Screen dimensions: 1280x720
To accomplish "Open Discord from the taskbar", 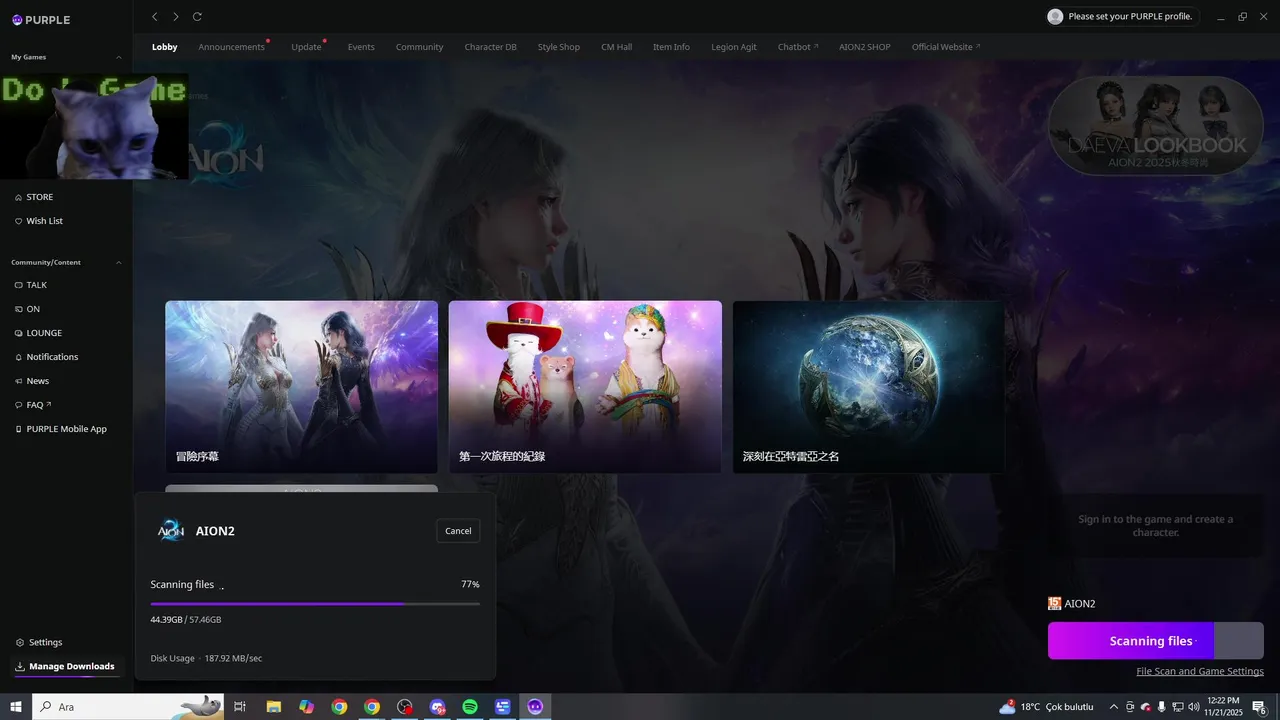I will 437,707.
